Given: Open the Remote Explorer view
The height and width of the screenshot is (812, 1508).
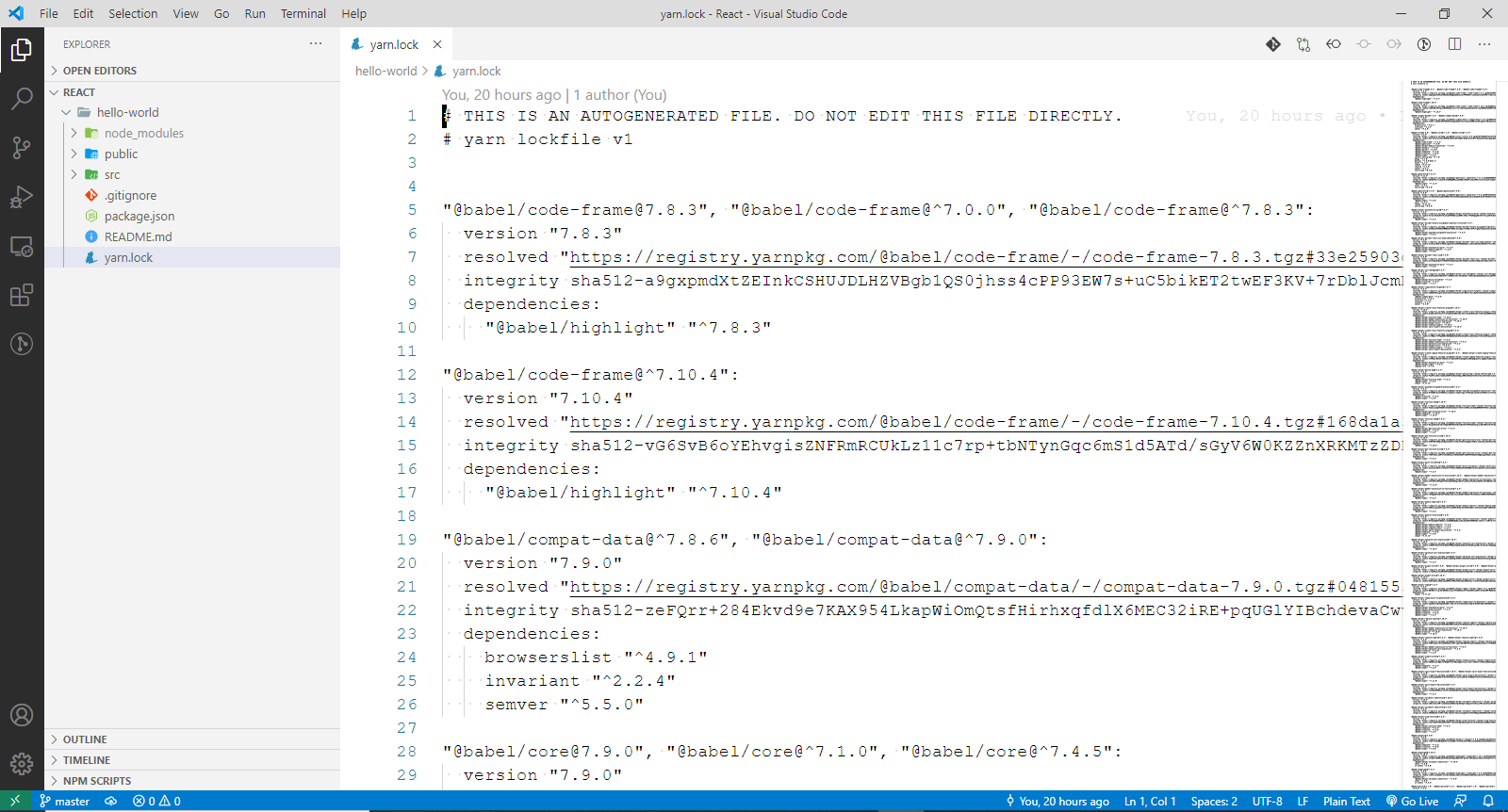Looking at the screenshot, I should pos(22,247).
